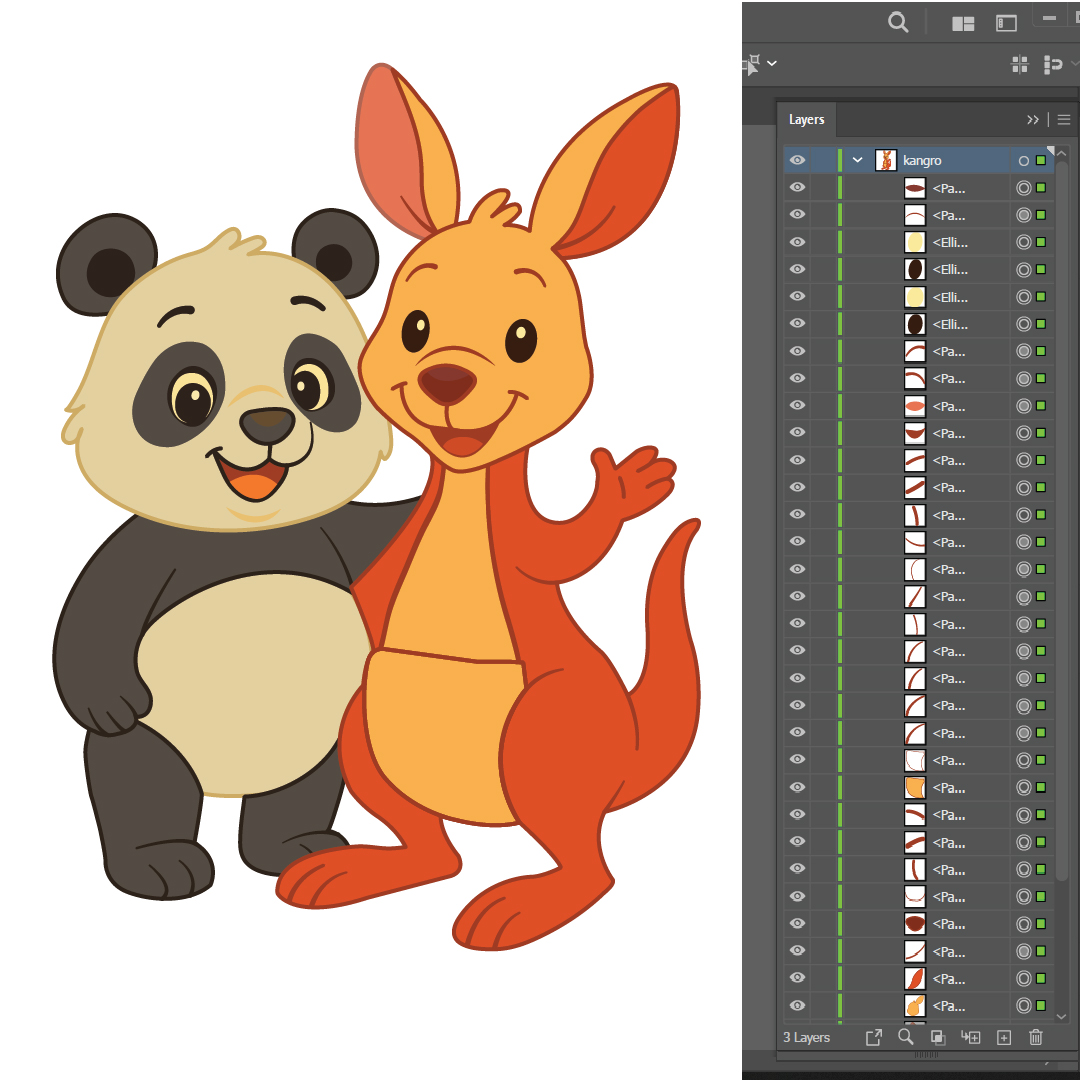The image size is (1080, 1080).
Task: Toggle lock on the kangro layer
Action: 824,160
